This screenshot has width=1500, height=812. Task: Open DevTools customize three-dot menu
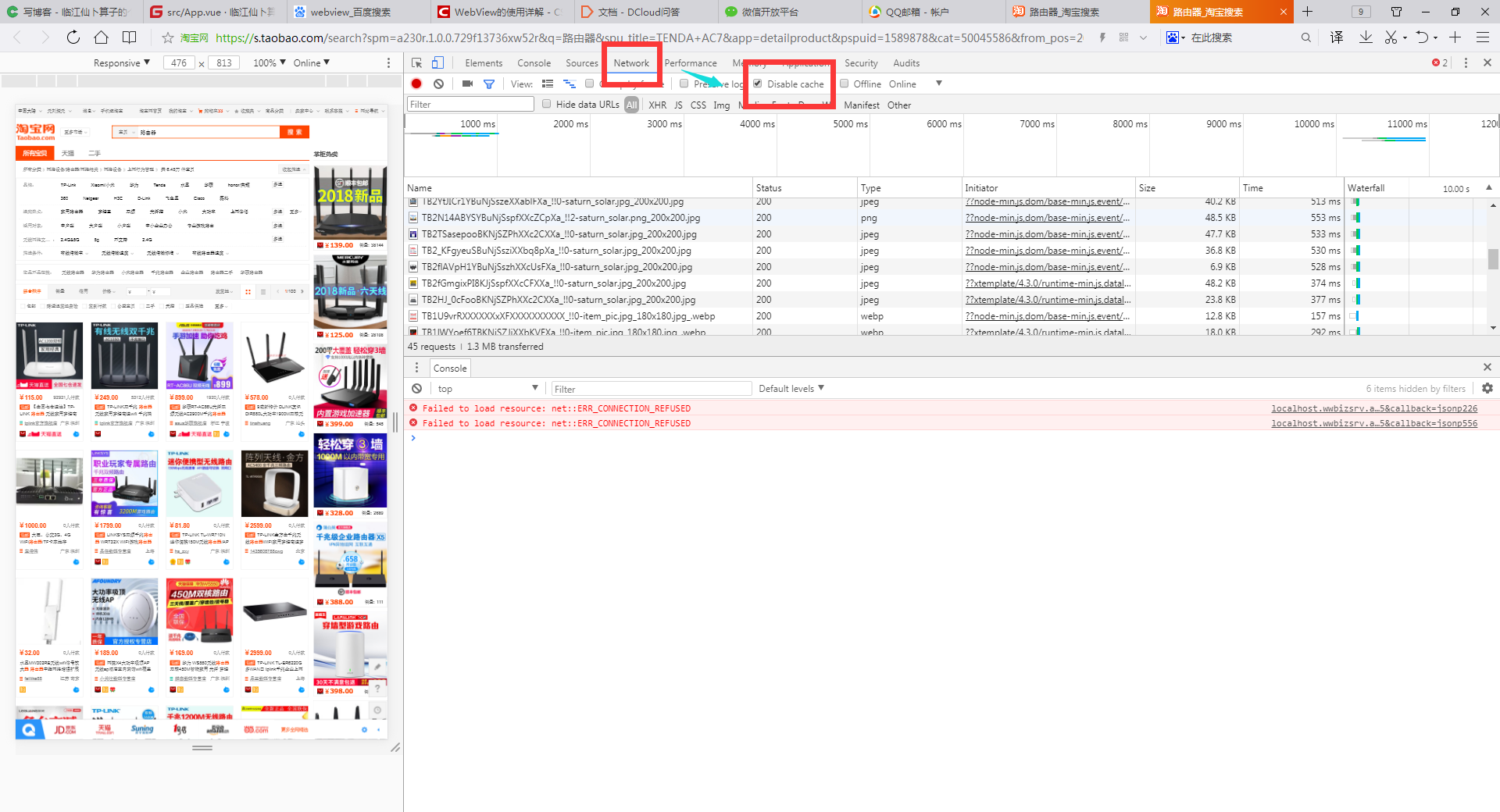point(1466,63)
